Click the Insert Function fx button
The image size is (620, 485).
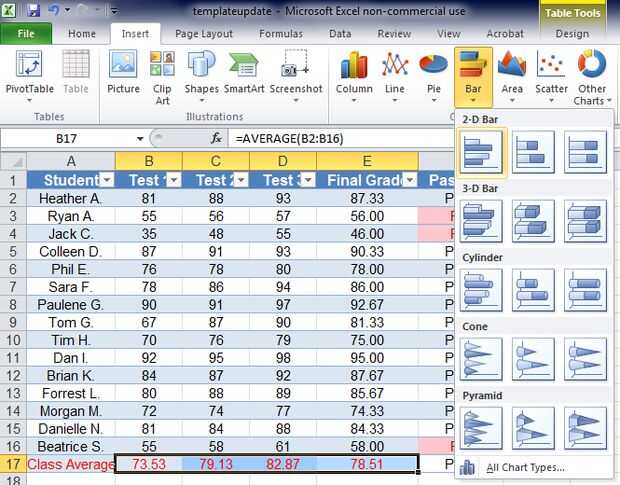pos(216,138)
